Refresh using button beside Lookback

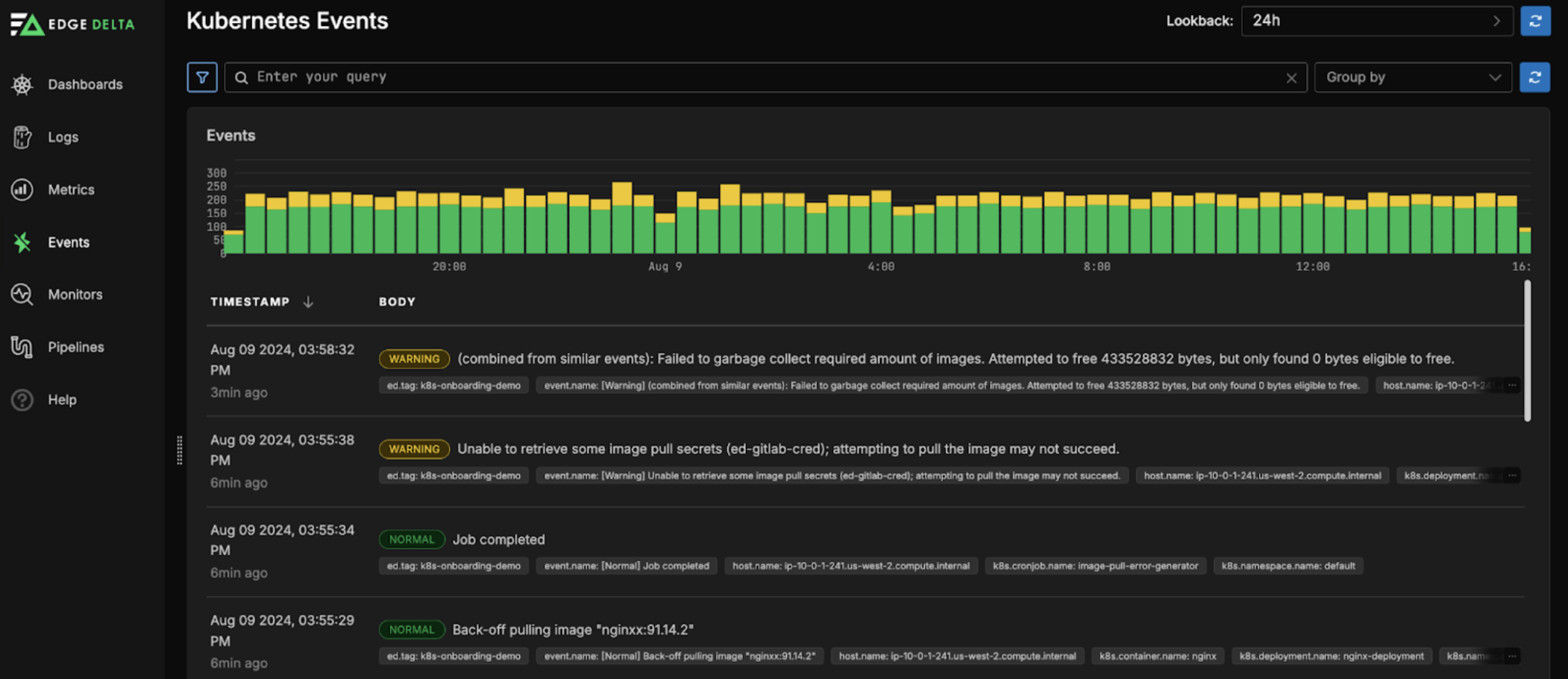pos(1535,21)
